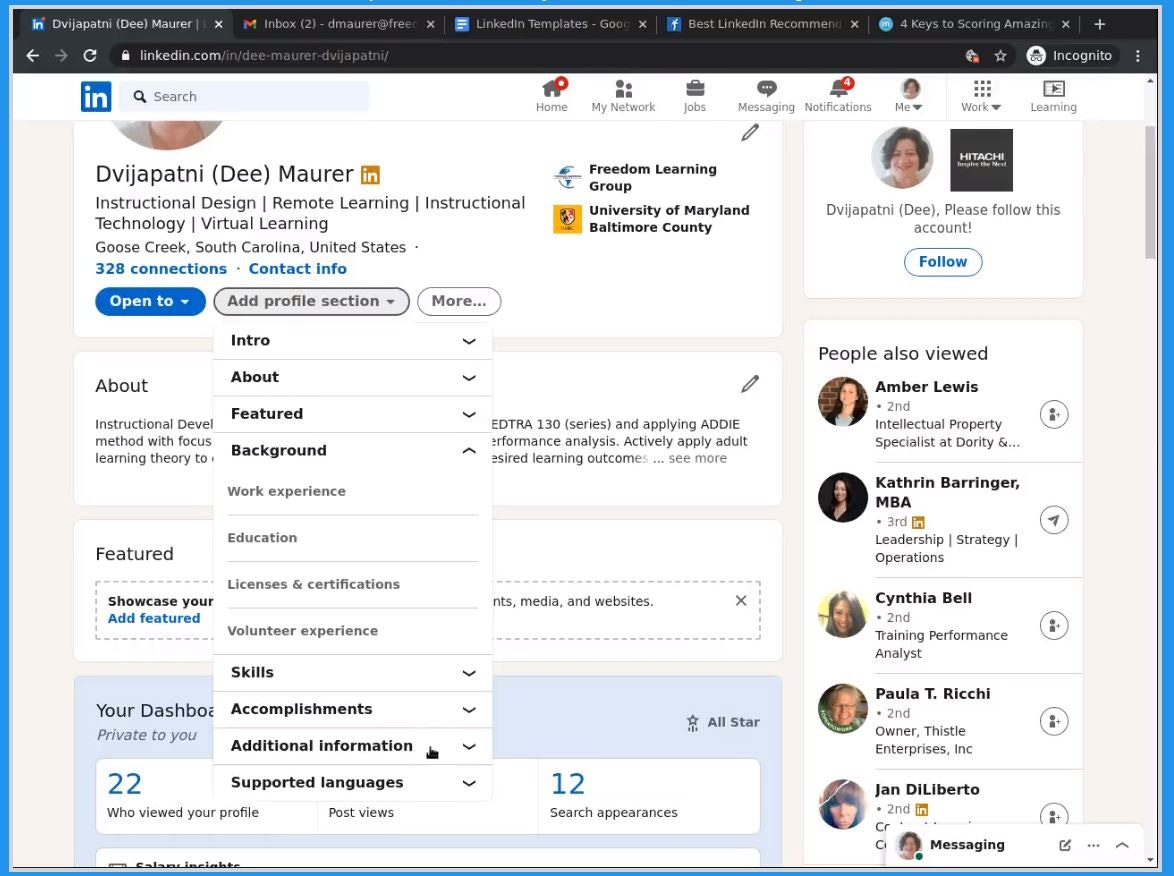Open the Work apps dropdown
Image resolution: width=1174 pixels, height=876 pixels.
point(982,96)
